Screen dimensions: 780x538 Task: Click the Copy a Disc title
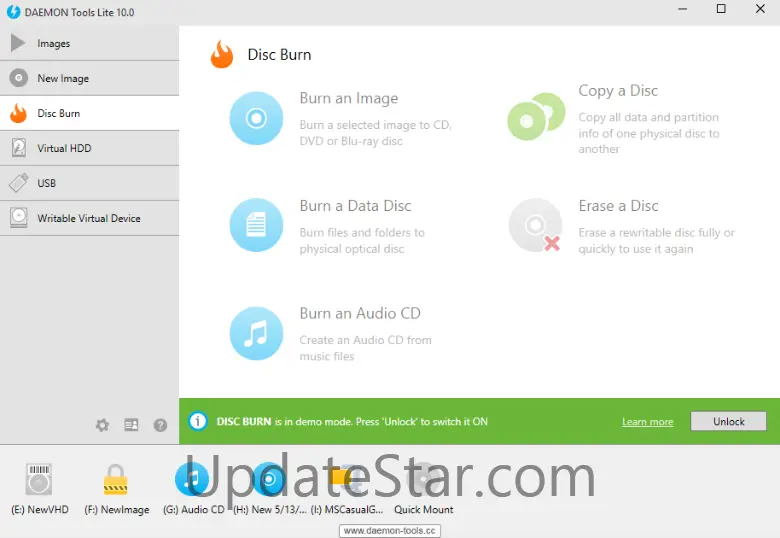click(x=618, y=90)
